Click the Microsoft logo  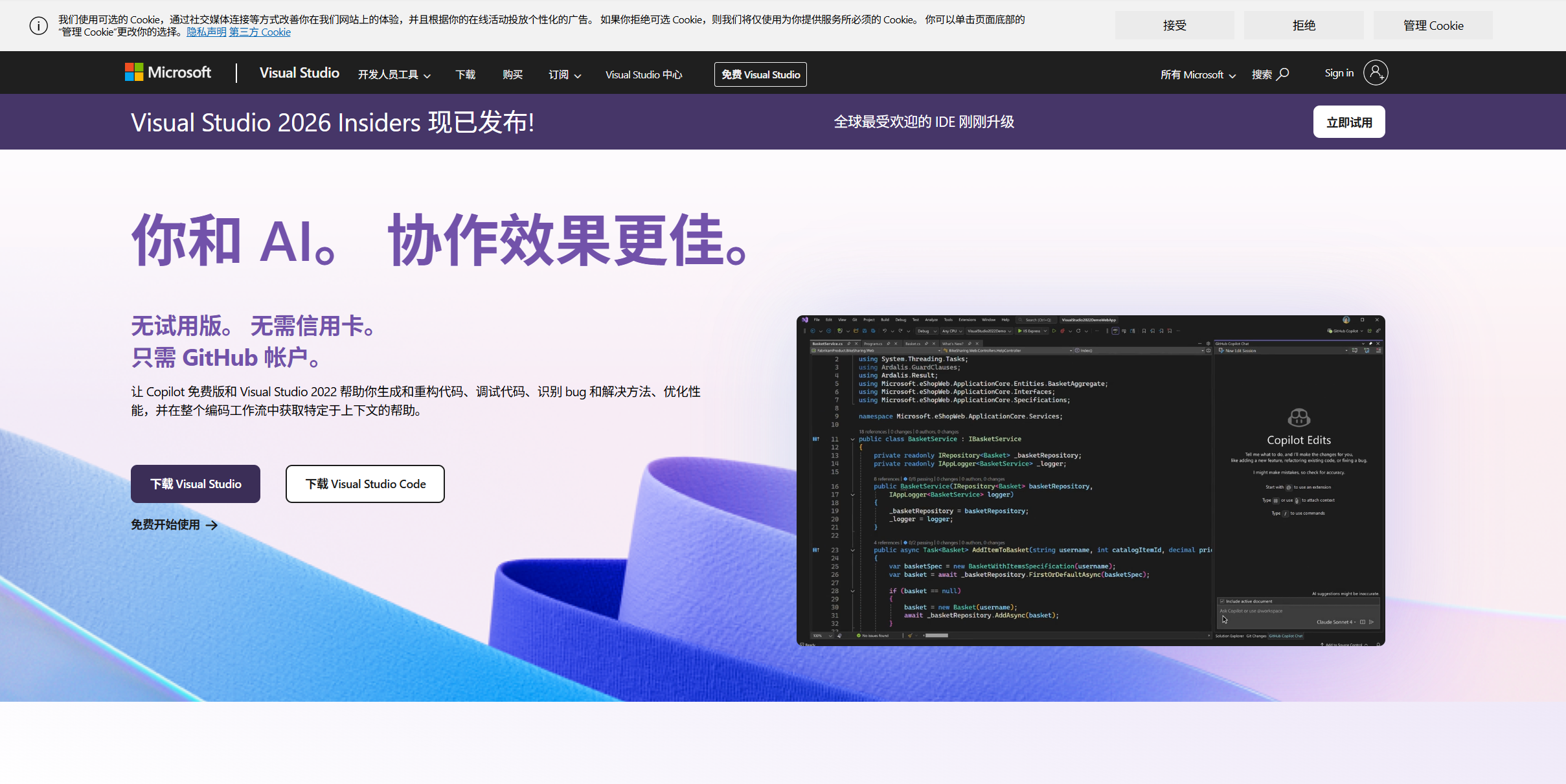tap(167, 72)
